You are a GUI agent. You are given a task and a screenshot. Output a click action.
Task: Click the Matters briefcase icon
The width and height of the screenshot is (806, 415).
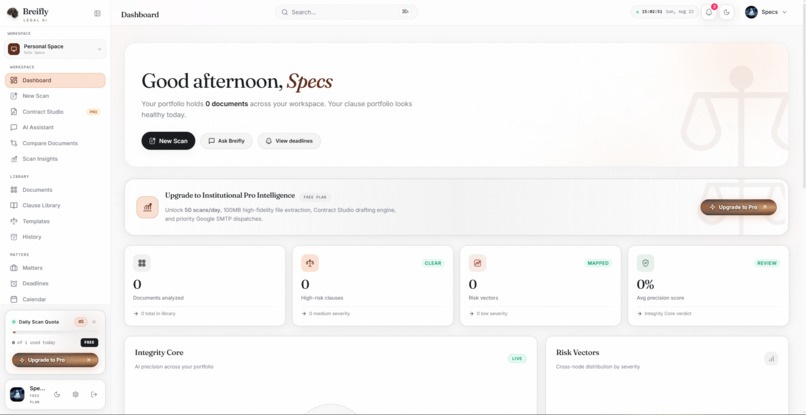click(14, 268)
